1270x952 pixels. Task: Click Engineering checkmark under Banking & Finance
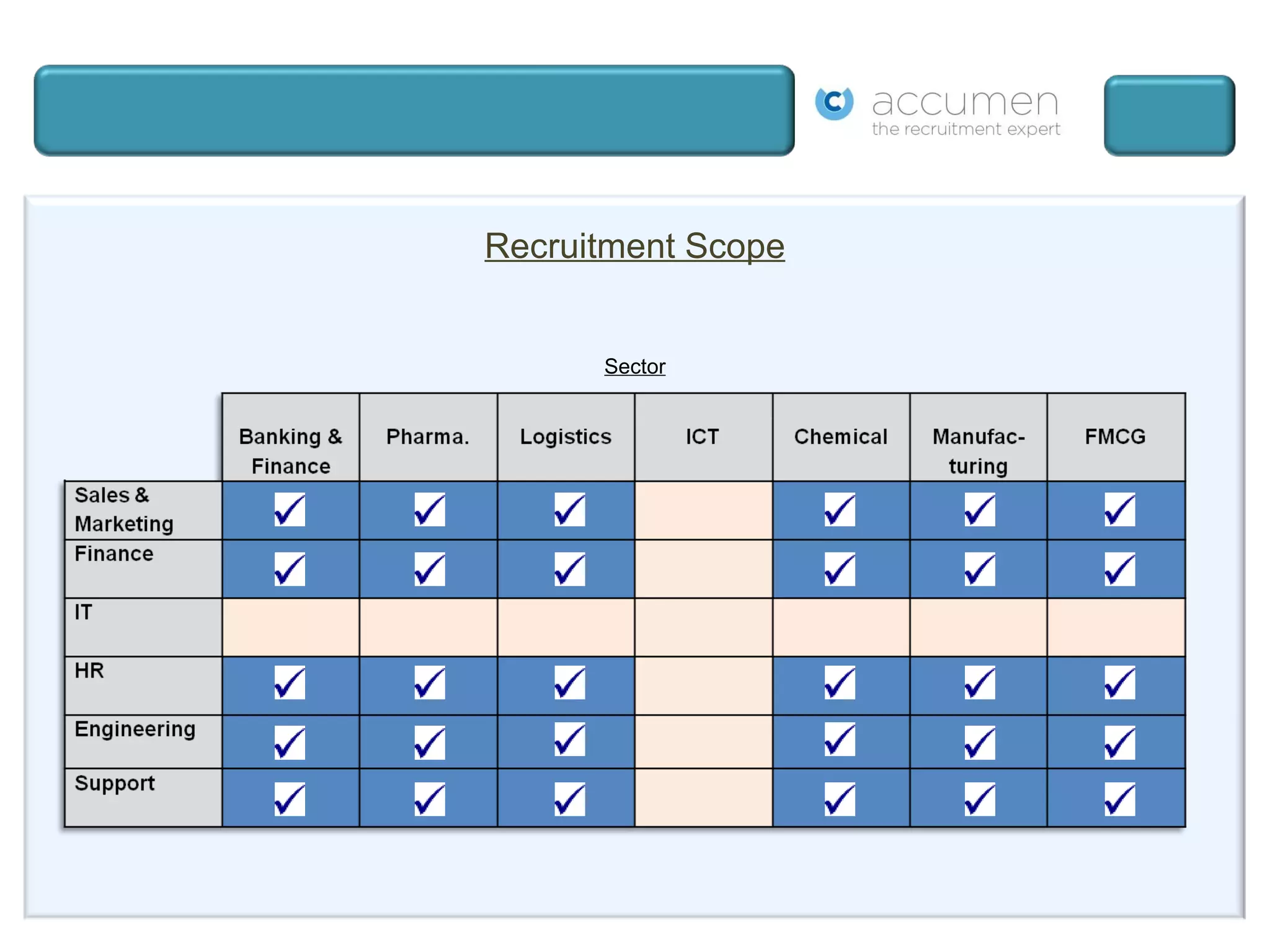click(x=290, y=743)
